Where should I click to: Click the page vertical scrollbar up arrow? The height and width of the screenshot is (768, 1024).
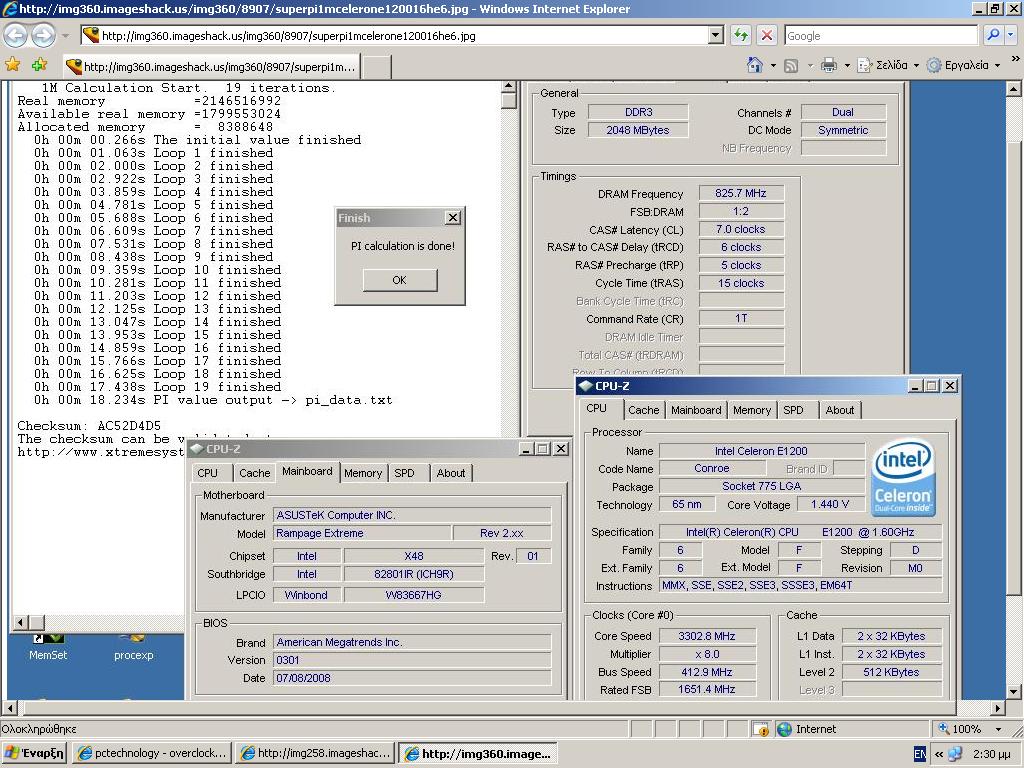click(x=1014, y=89)
